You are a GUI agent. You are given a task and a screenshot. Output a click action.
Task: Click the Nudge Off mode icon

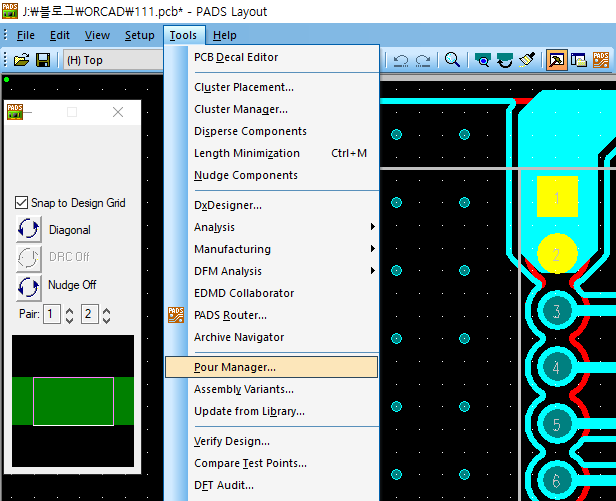click(x=29, y=286)
